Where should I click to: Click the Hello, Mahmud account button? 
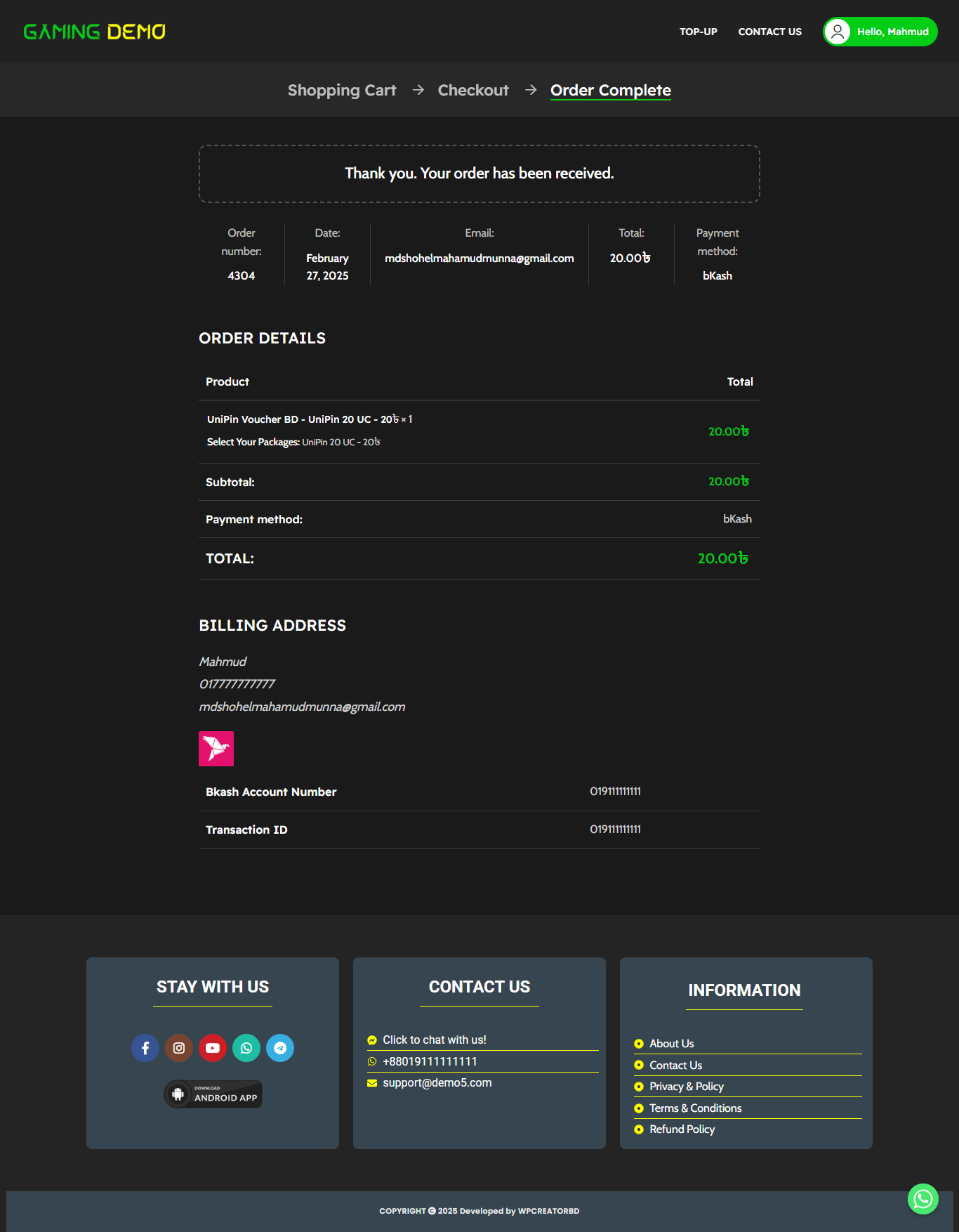click(x=880, y=32)
